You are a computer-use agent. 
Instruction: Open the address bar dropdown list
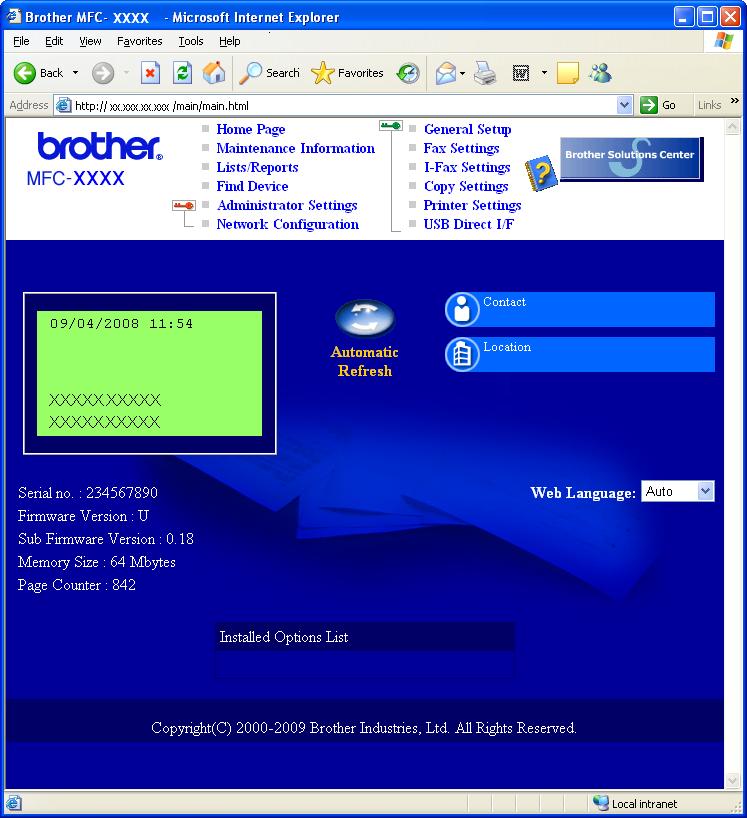[624, 105]
